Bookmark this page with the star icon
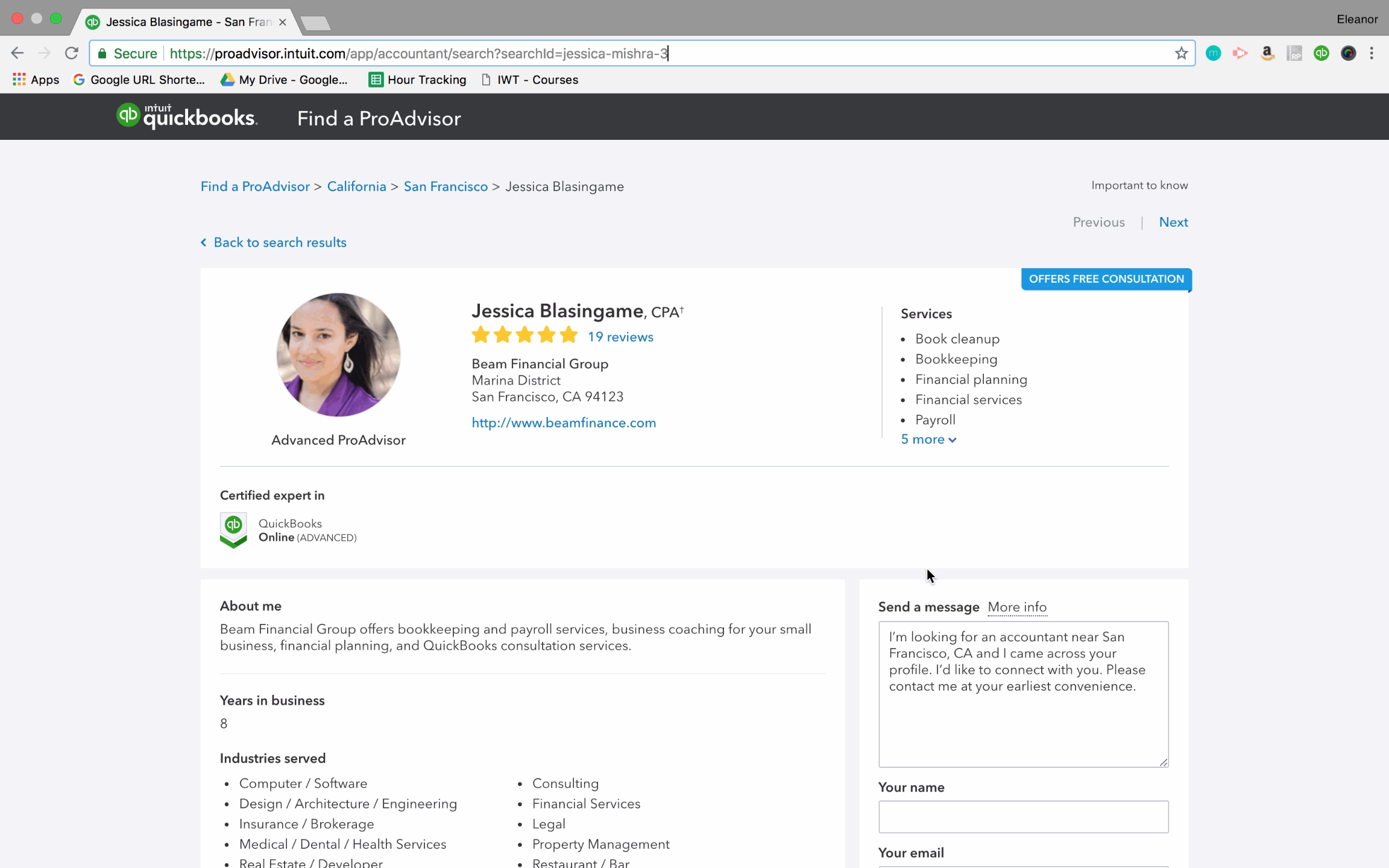 point(1181,53)
